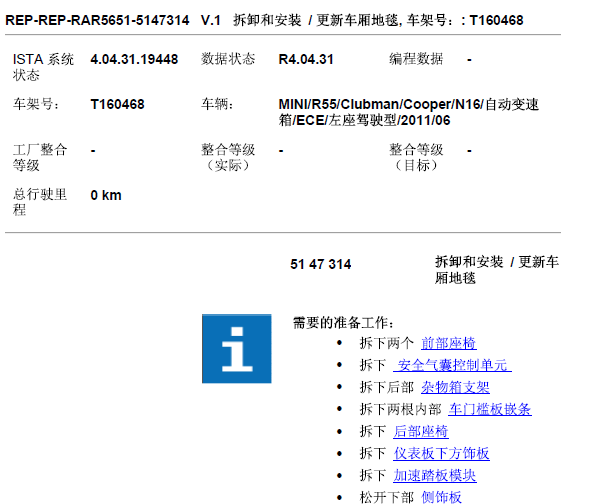Viewport: 598px width, 504px height.
Task: Click the heading 需要的准备工作
Action: pyautogui.click(x=343, y=323)
